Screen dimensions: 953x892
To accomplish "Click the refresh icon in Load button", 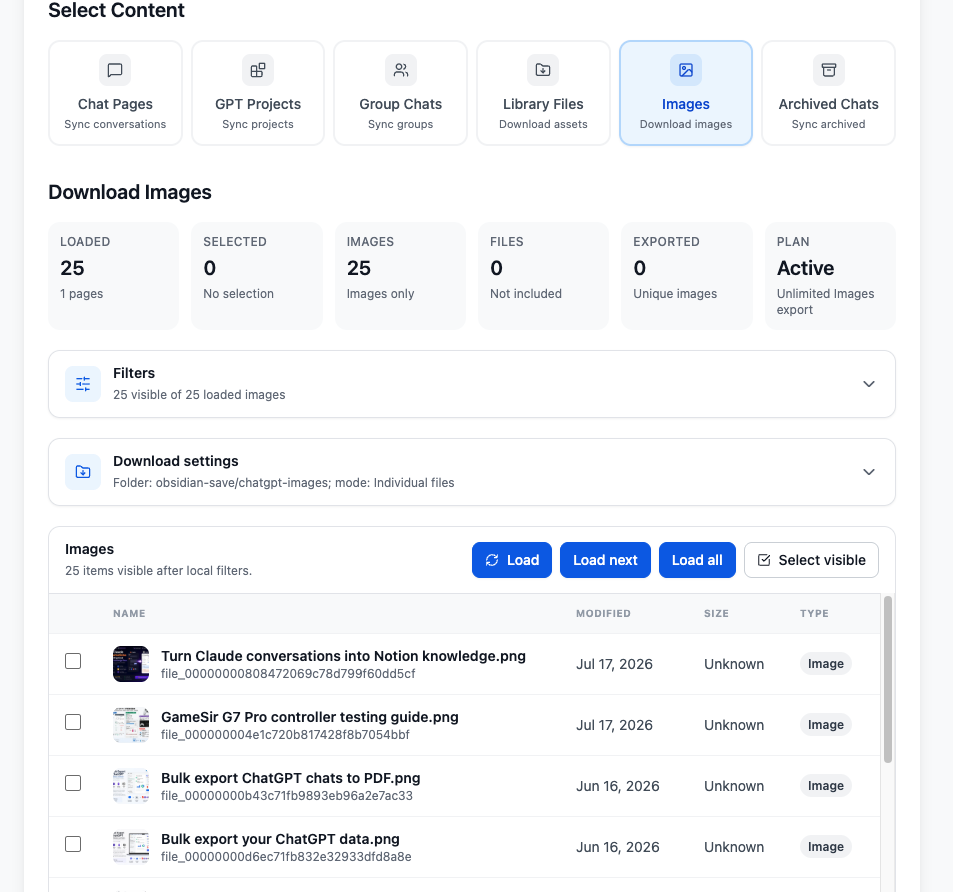I will click(x=492, y=560).
